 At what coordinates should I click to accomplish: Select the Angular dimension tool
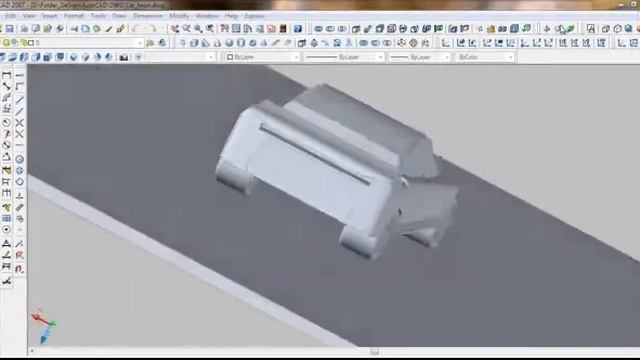(6, 157)
